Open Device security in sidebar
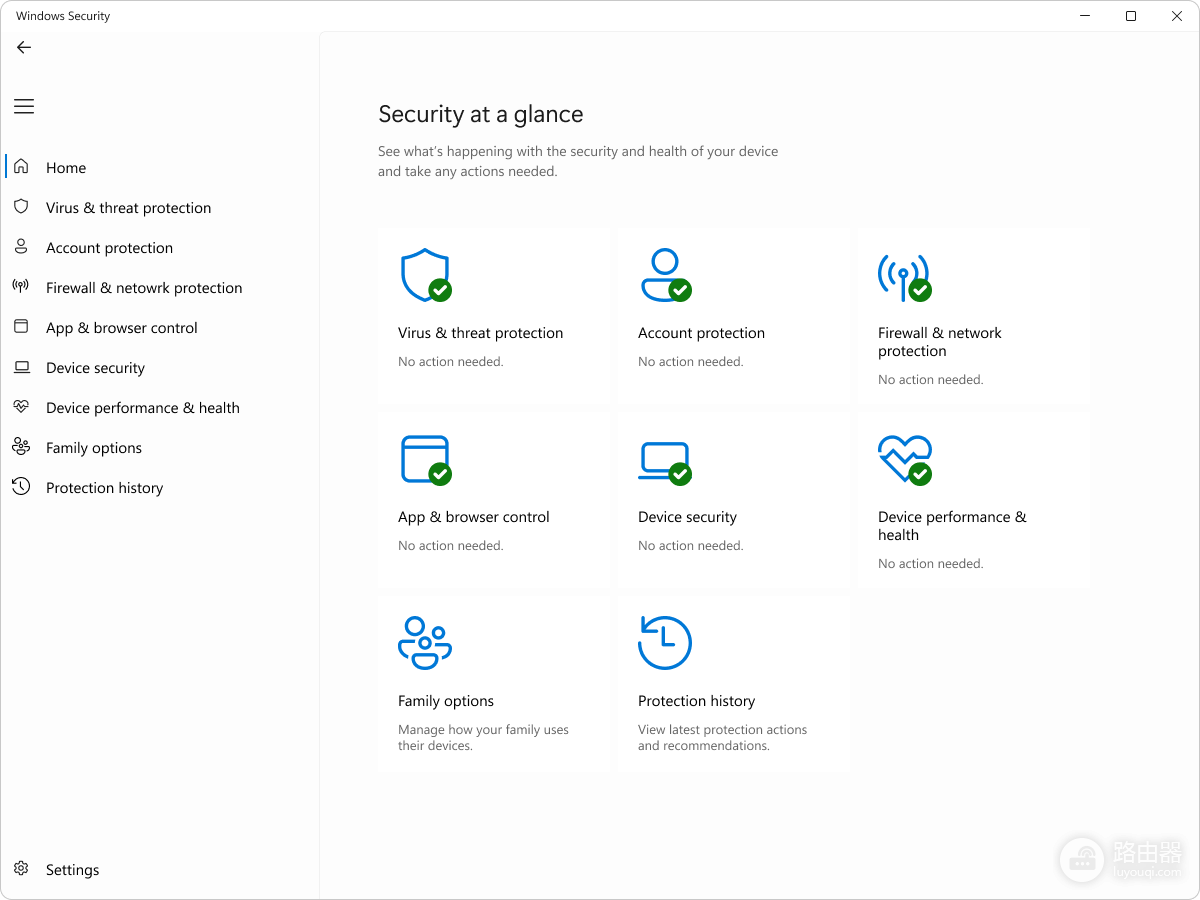 click(95, 368)
